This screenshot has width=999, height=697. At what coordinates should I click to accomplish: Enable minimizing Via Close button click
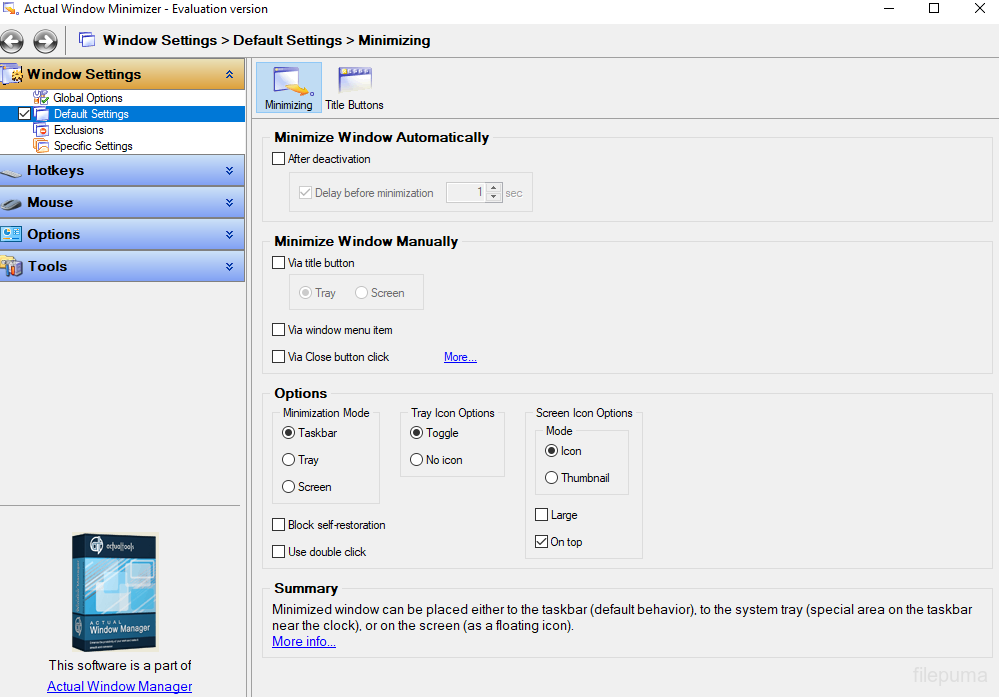pos(279,357)
